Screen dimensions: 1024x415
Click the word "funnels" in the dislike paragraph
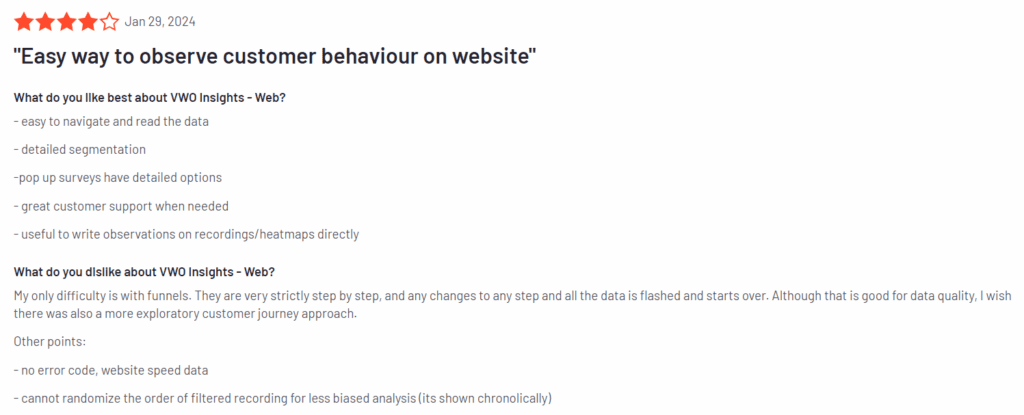pyautogui.click(x=165, y=296)
